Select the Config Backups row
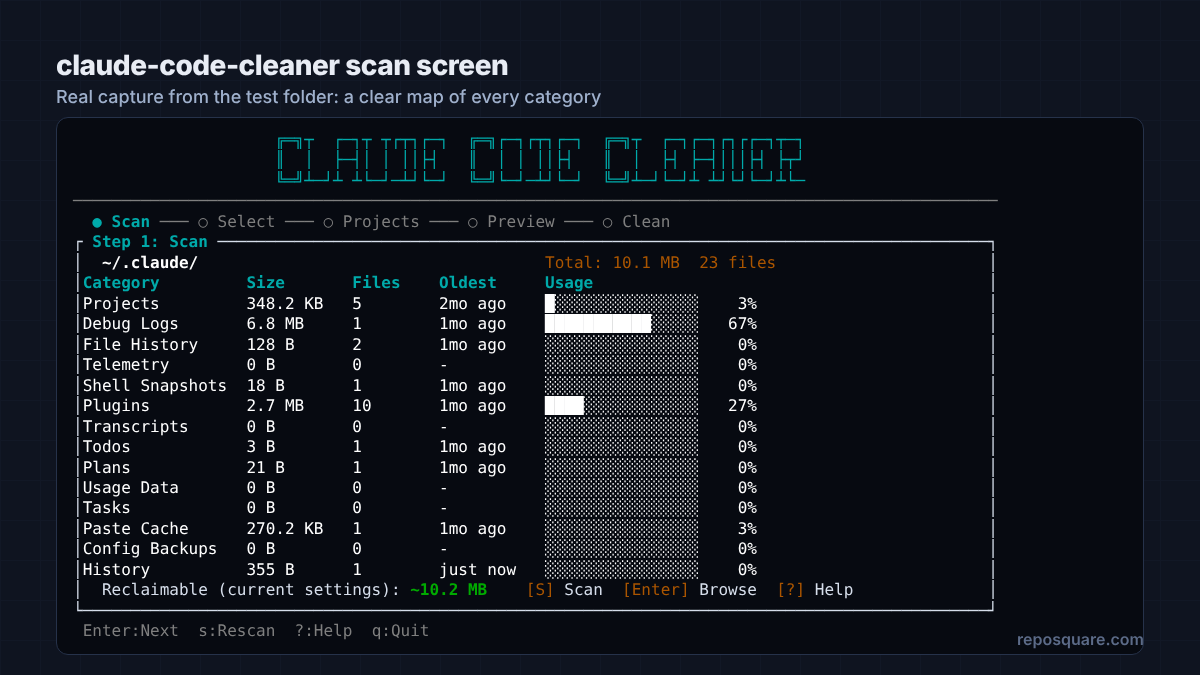Viewport: 1200px width, 675px height. [420, 549]
